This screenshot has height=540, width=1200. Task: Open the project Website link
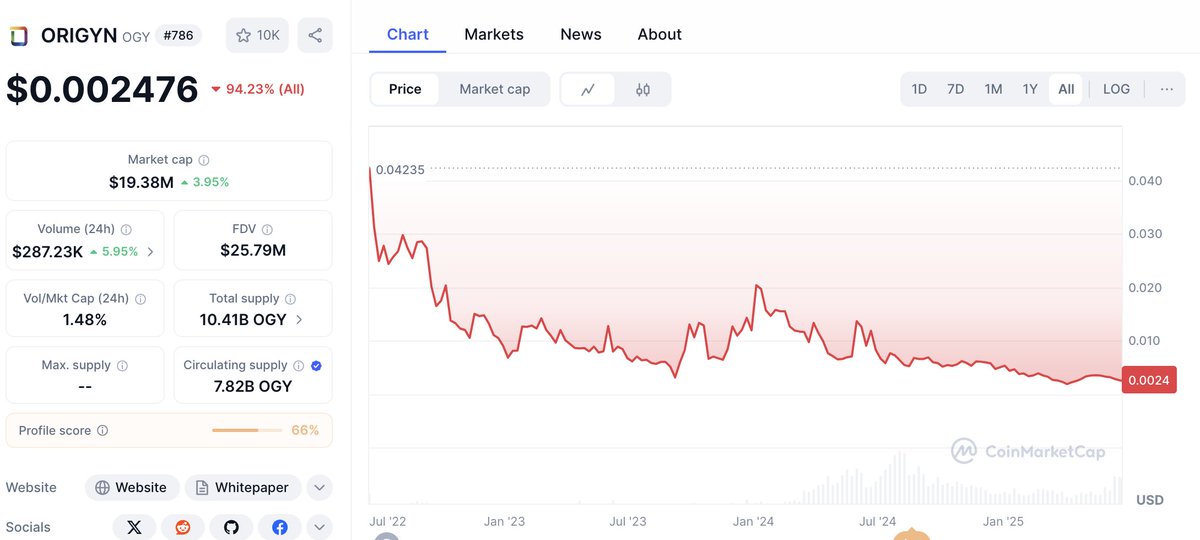point(132,488)
